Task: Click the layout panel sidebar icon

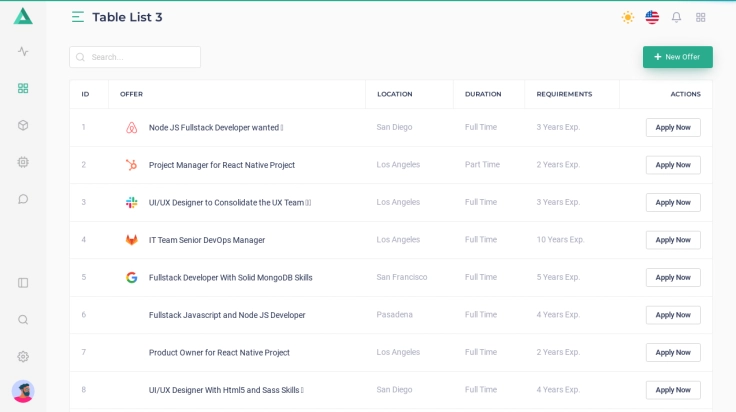Action: [x=23, y=283]
